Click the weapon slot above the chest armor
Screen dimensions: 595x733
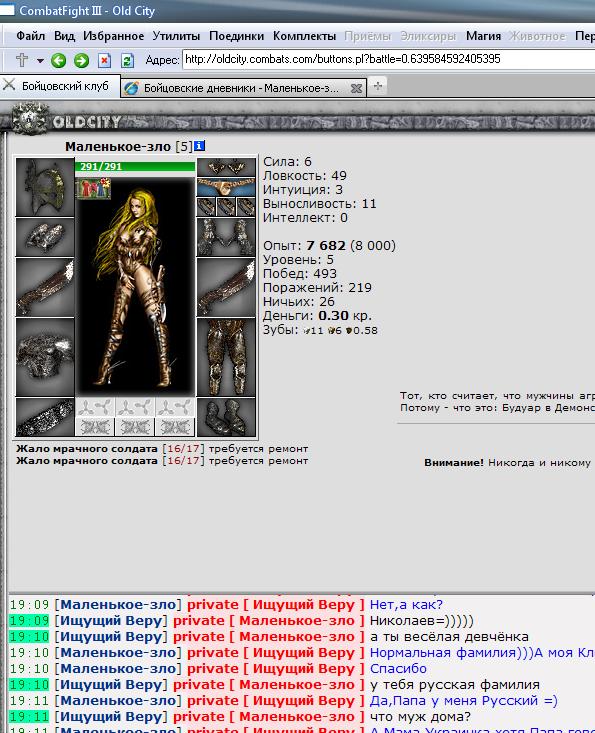(x=45, y=287)
